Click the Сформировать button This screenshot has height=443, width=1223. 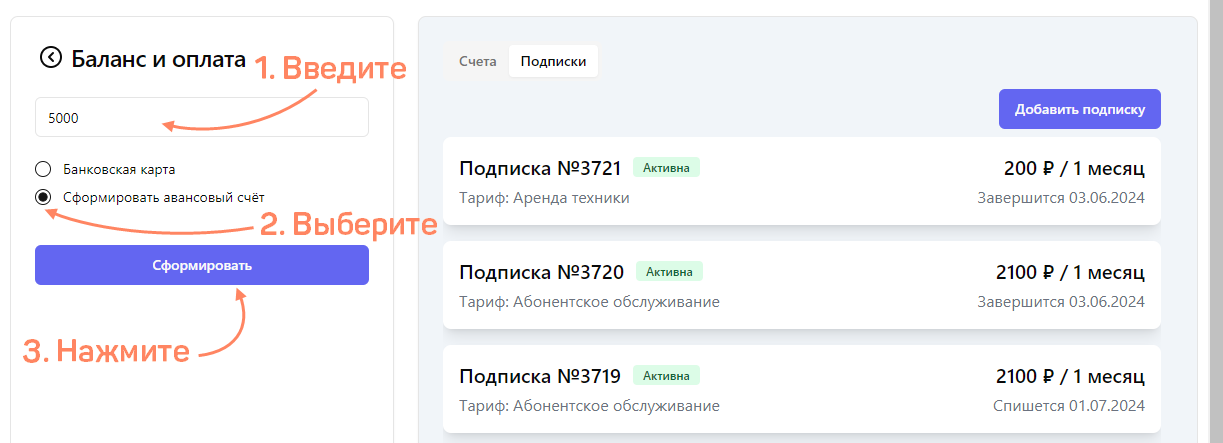point(202,265)
